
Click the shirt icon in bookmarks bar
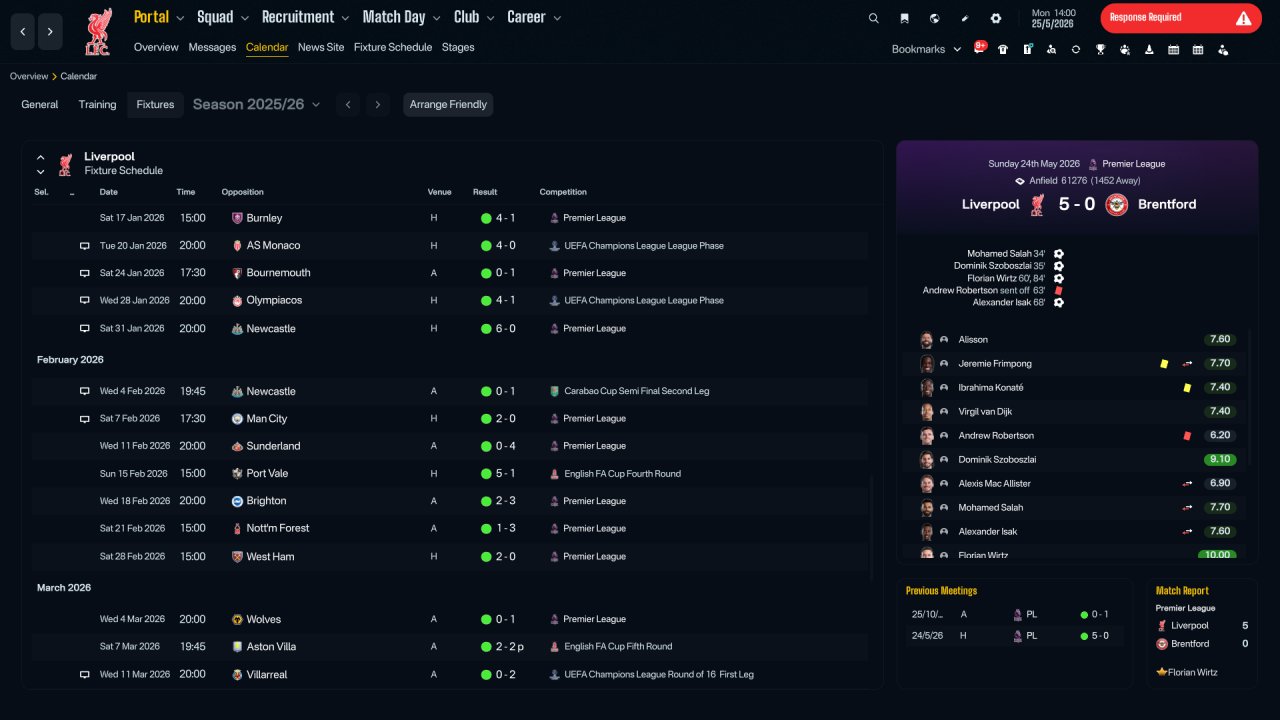1003,49
